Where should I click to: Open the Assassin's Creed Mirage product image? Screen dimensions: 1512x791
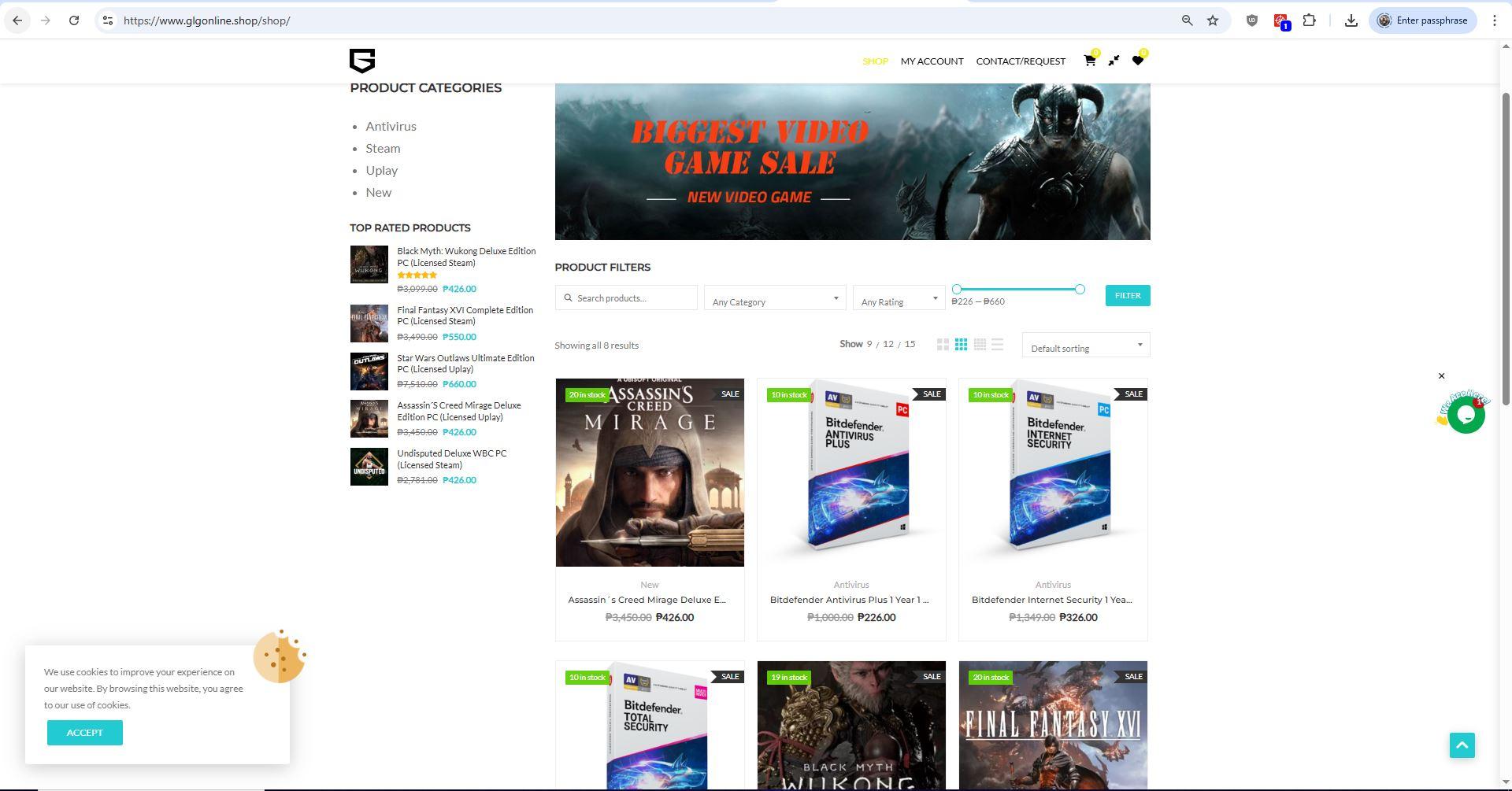(x=650, y=472)
